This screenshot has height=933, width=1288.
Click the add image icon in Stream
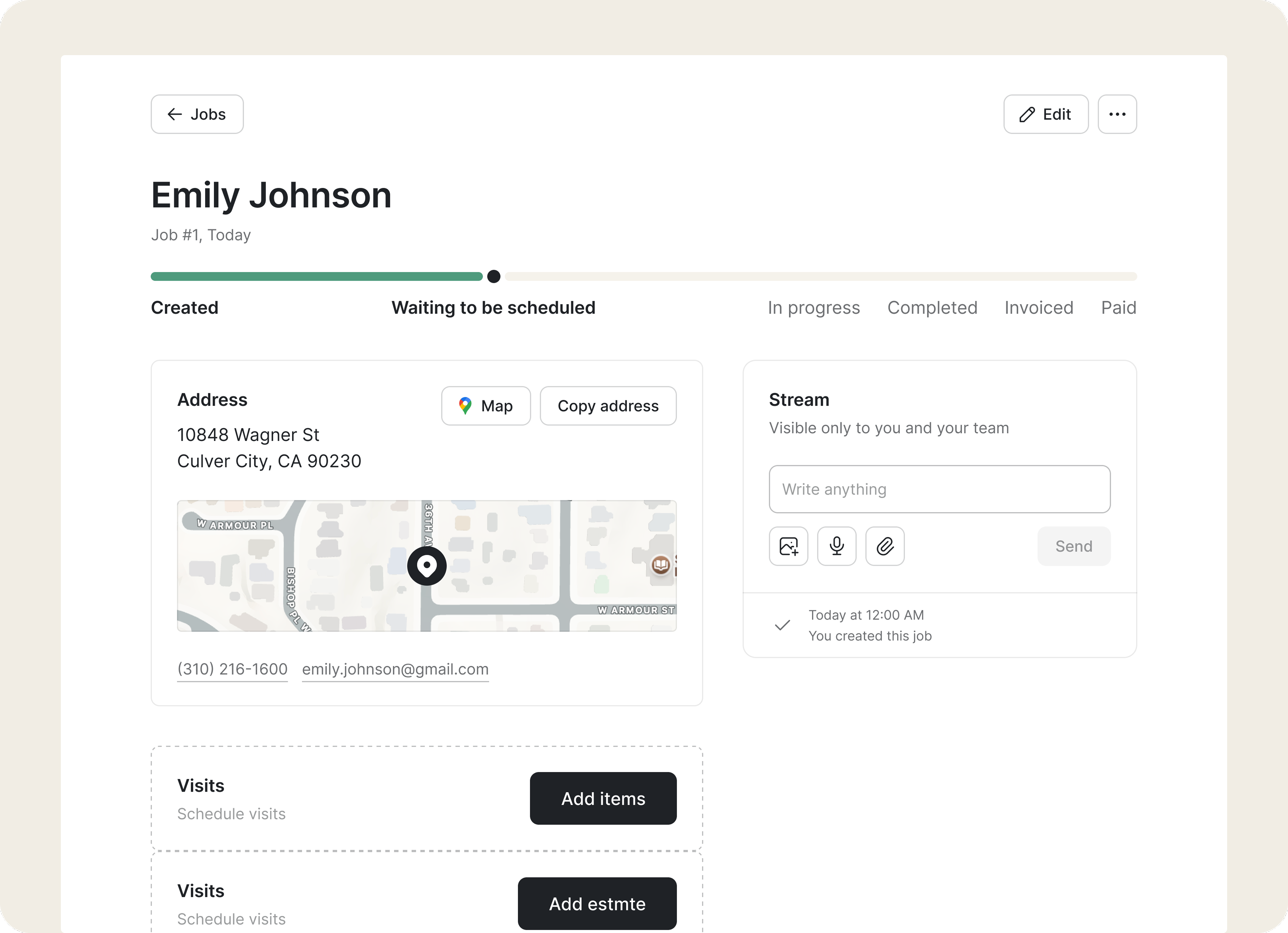pos(788,546)
